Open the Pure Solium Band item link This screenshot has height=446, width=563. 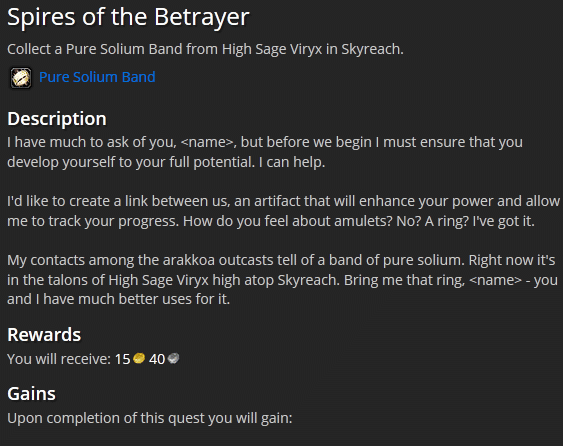97,77
